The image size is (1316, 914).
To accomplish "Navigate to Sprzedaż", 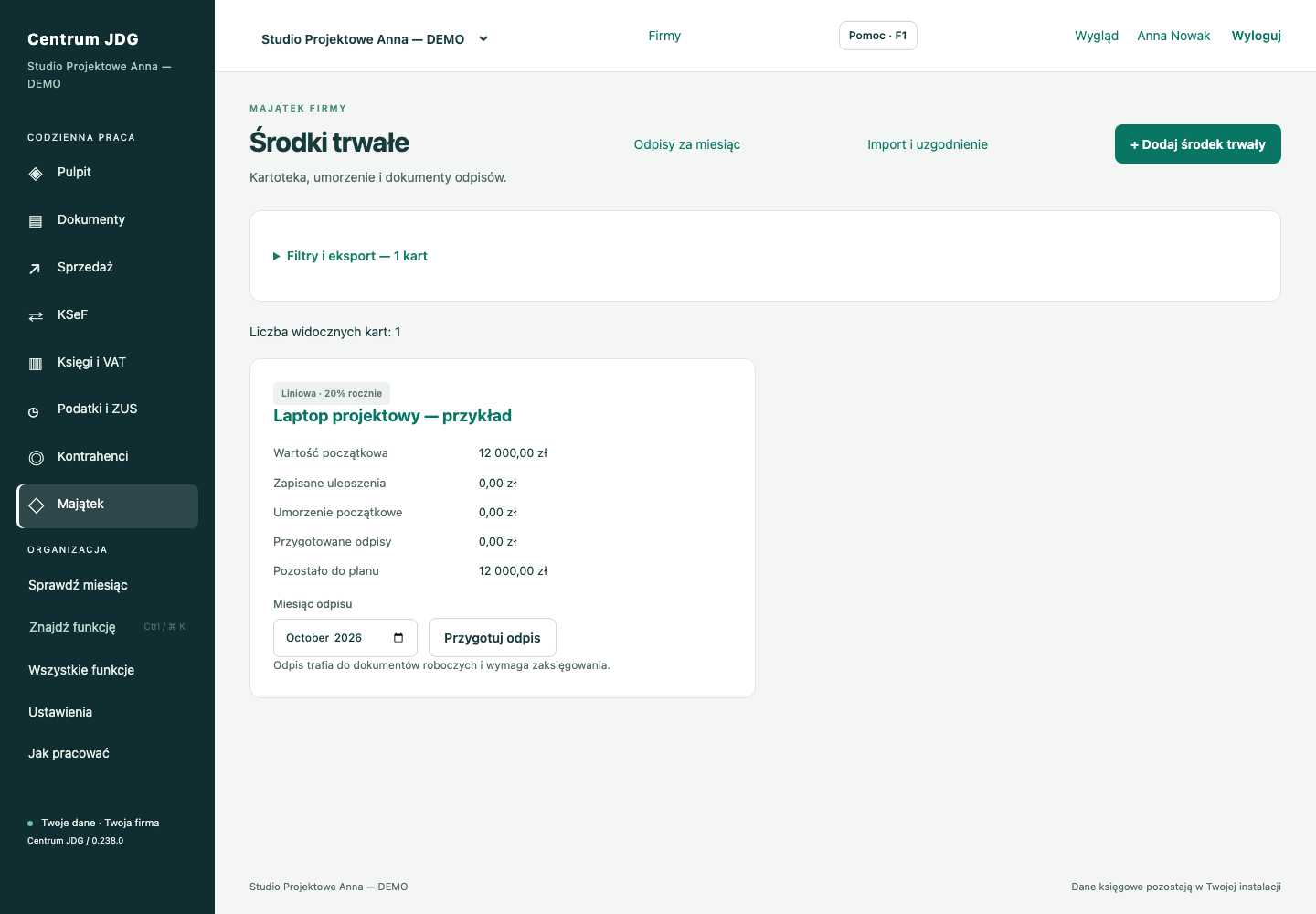I will [x=108, y=268].
